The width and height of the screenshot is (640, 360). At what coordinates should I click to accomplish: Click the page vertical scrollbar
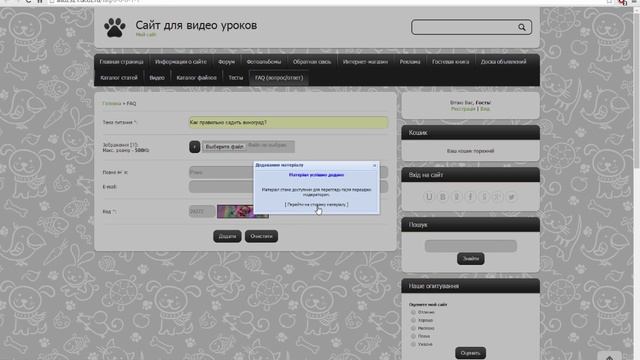pos(636,184)
